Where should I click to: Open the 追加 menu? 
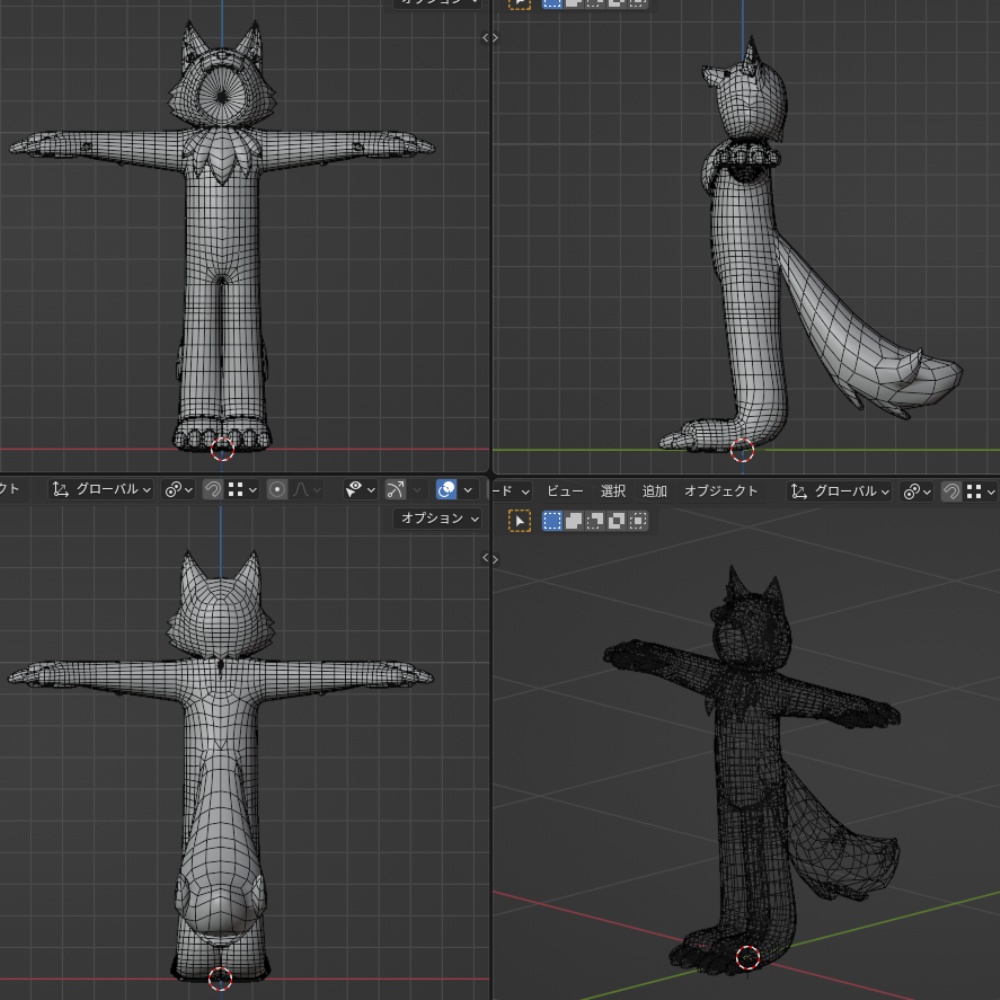(x=654, y=491)
